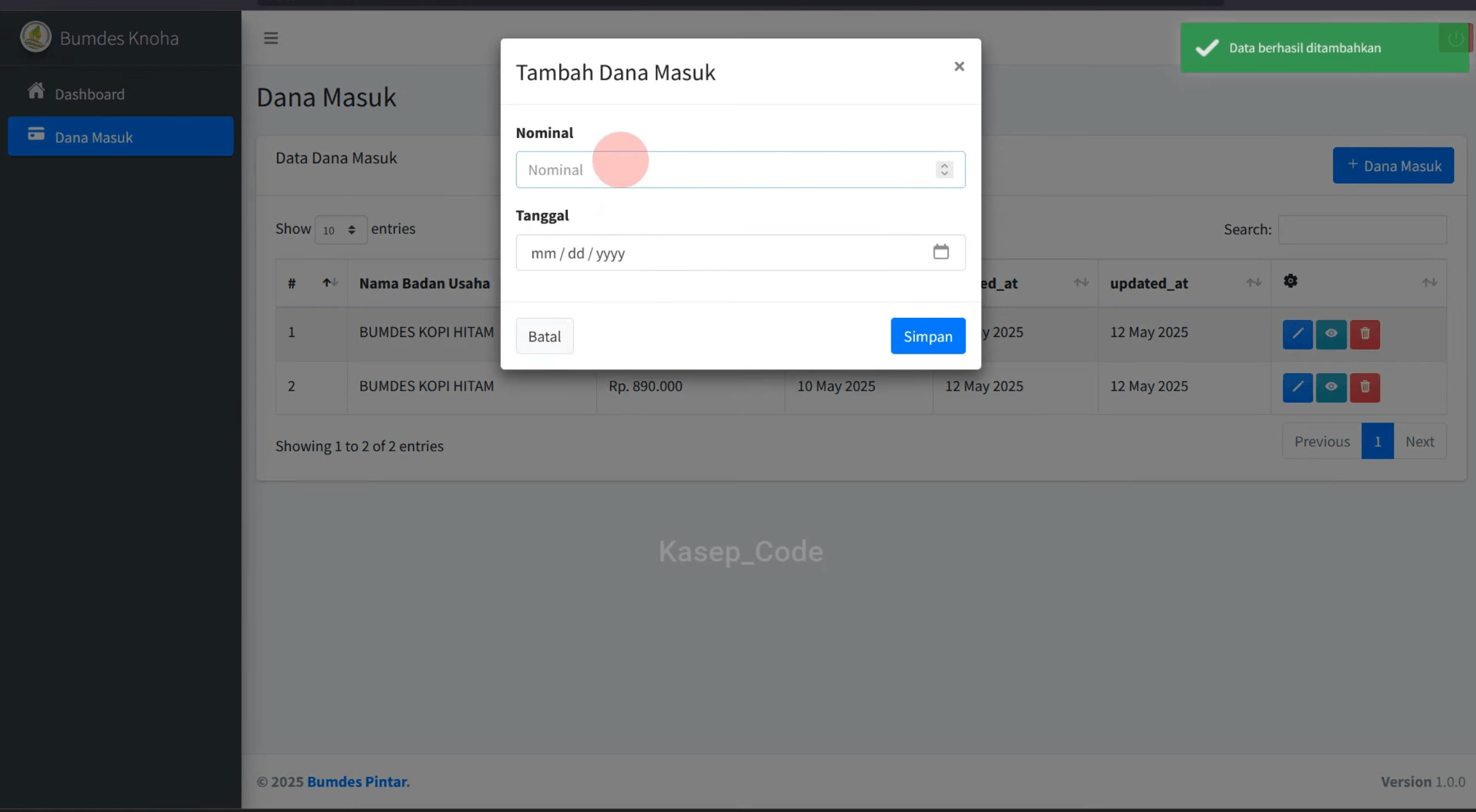Select page 1 in pagination
The width and height of the screenshot is (1476, 812).
(x=1377, y=441)
